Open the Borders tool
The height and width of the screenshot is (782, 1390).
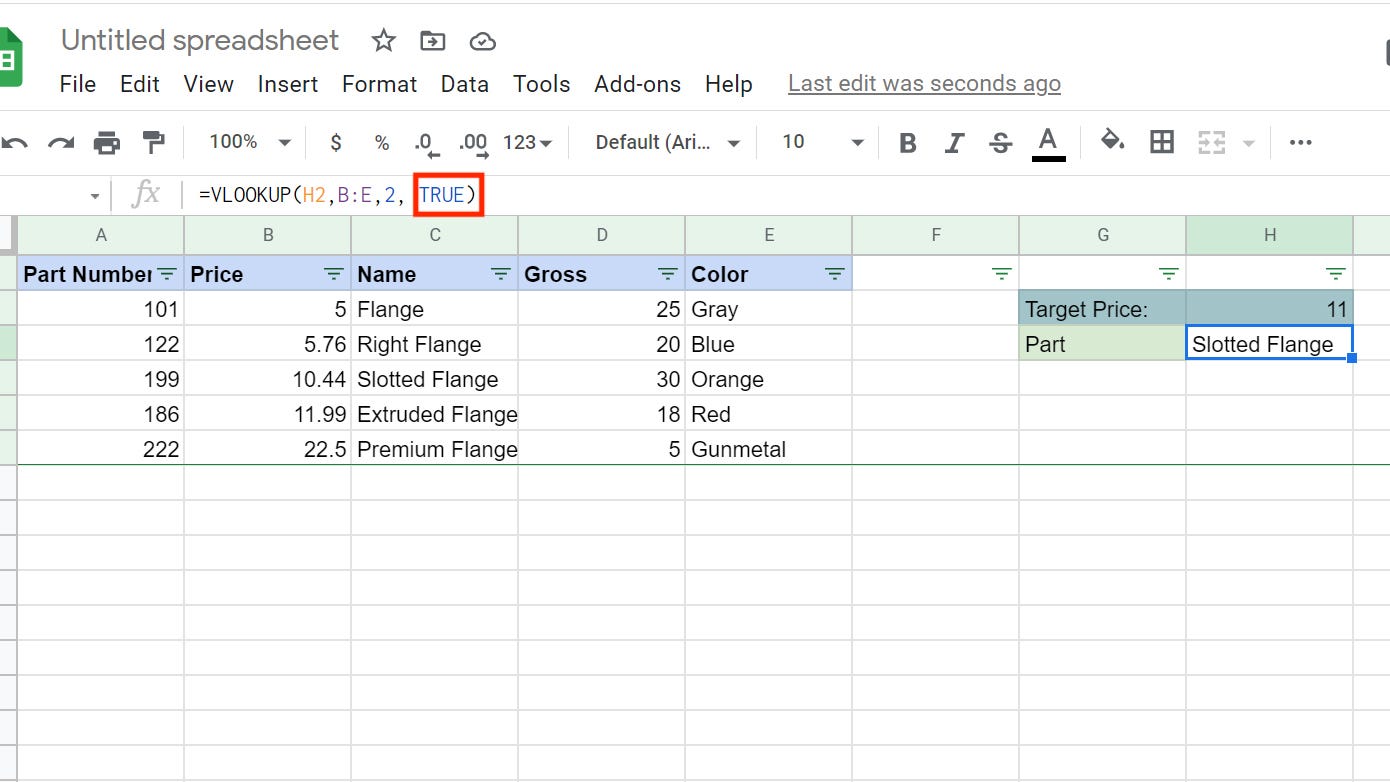click(1162, 143)
